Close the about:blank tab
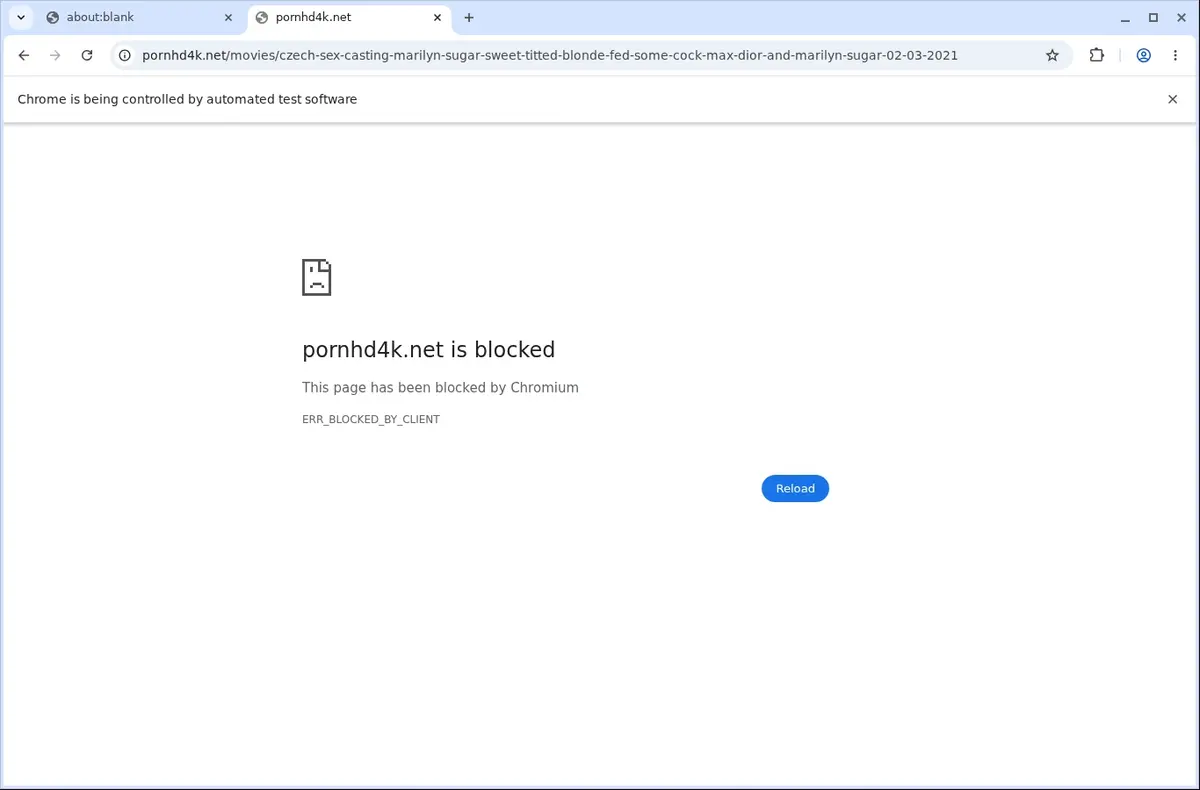 228,17
